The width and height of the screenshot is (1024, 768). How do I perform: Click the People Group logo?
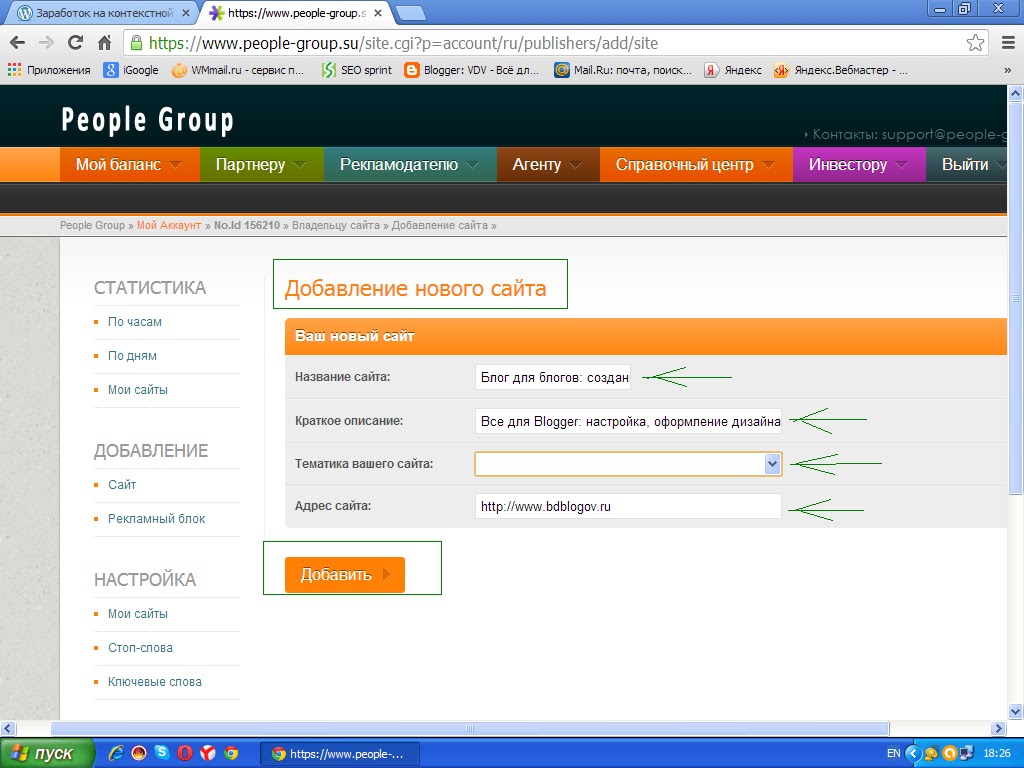[x=147, y=120]
